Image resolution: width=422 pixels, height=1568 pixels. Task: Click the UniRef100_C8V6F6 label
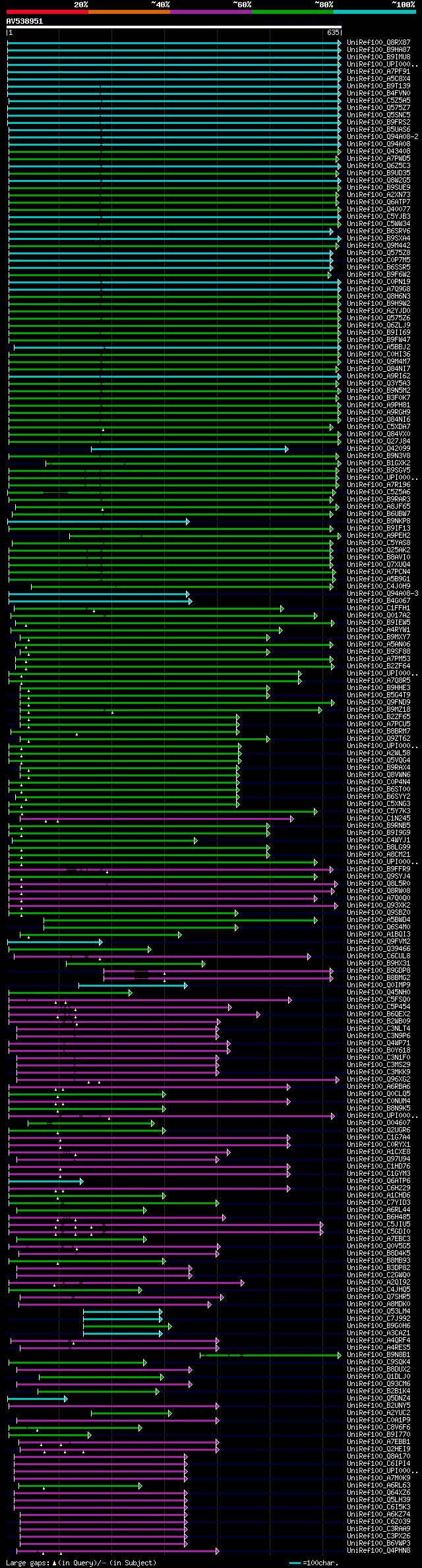point(378,1428)
